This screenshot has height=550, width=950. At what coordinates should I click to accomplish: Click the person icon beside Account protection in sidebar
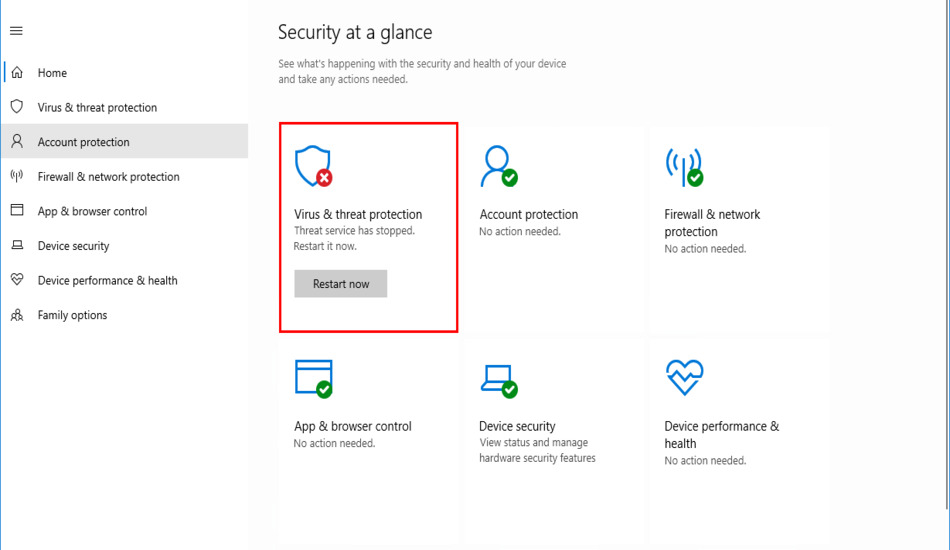17,142
